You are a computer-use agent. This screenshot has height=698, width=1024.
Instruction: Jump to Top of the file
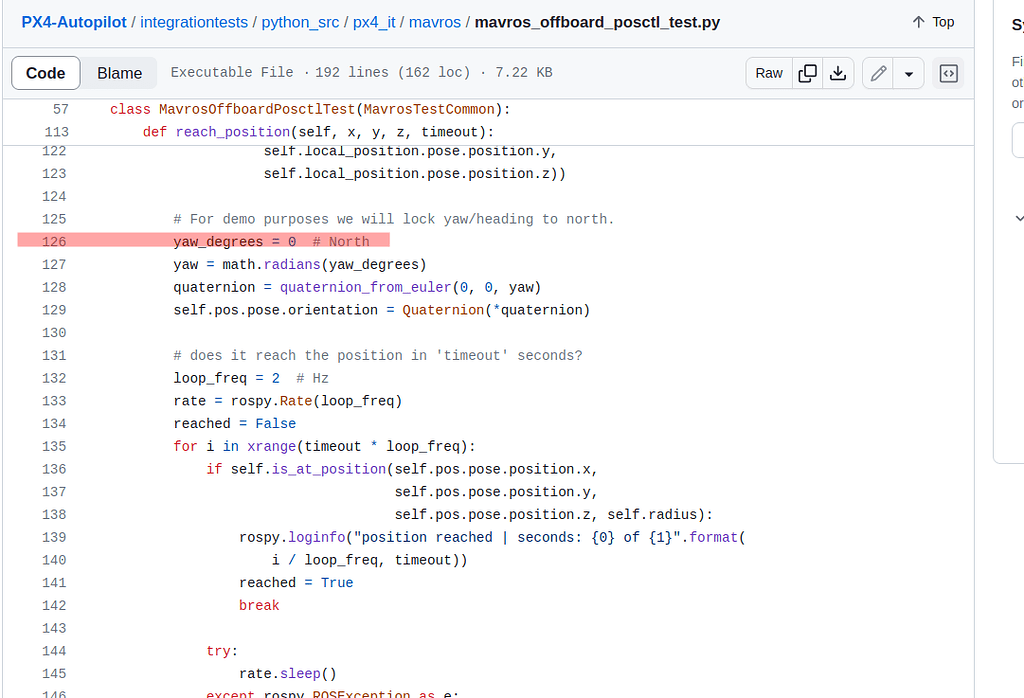point(932,22)
